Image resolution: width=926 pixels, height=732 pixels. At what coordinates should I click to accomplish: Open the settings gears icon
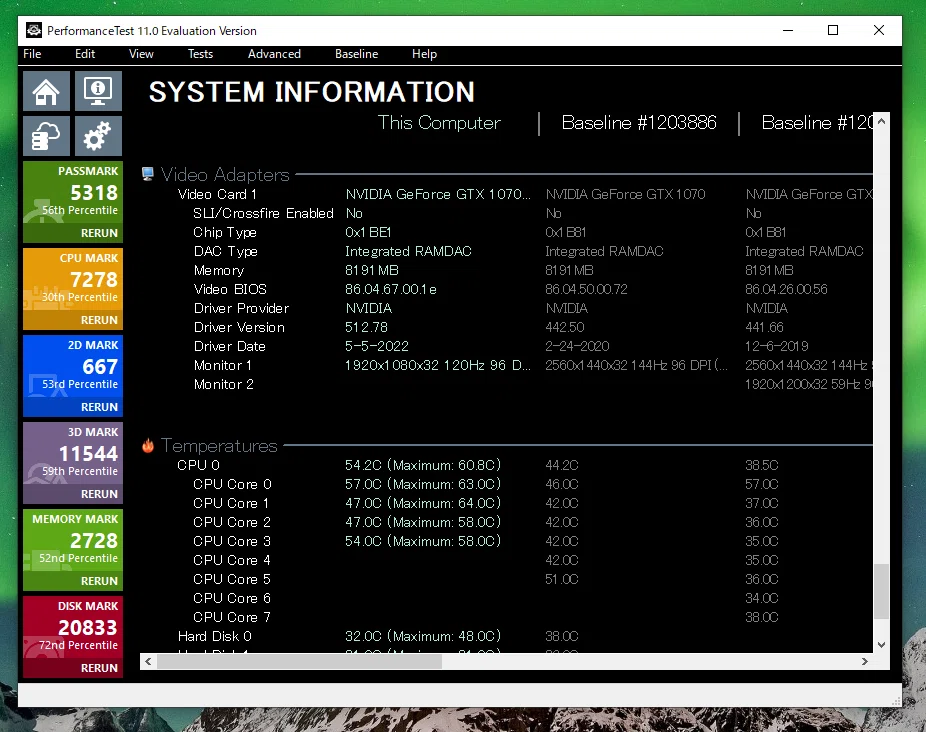(98, 136)
